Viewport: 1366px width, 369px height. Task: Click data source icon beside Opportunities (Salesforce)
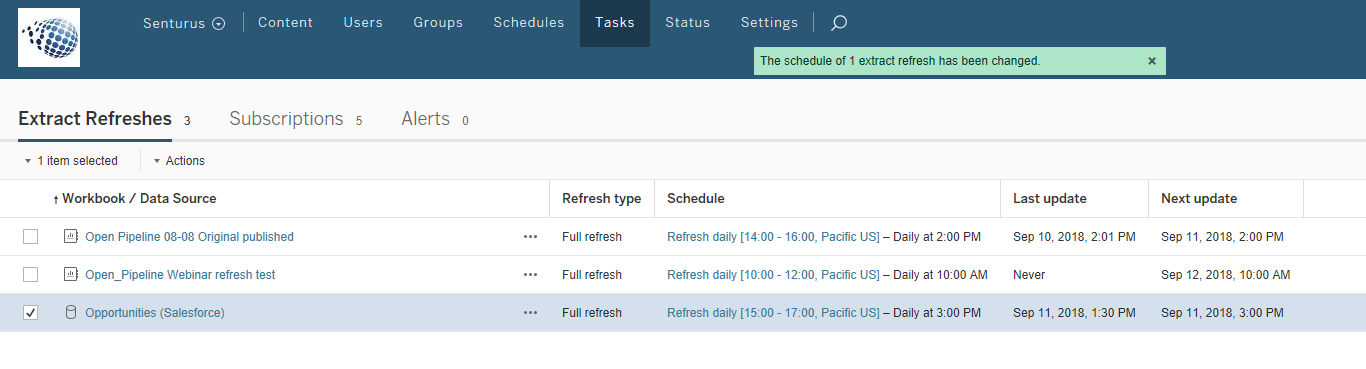70,312
